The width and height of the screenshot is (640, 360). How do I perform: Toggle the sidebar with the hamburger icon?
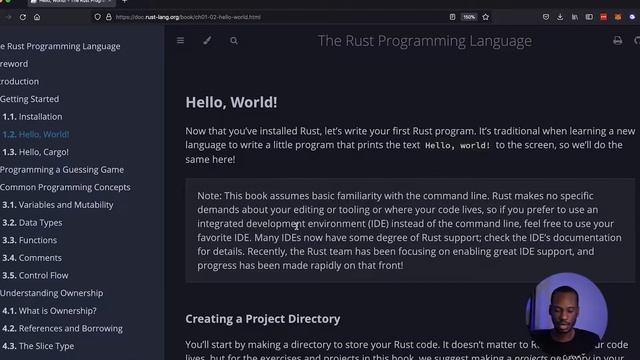pyautogui.click(x=180, y=40)
